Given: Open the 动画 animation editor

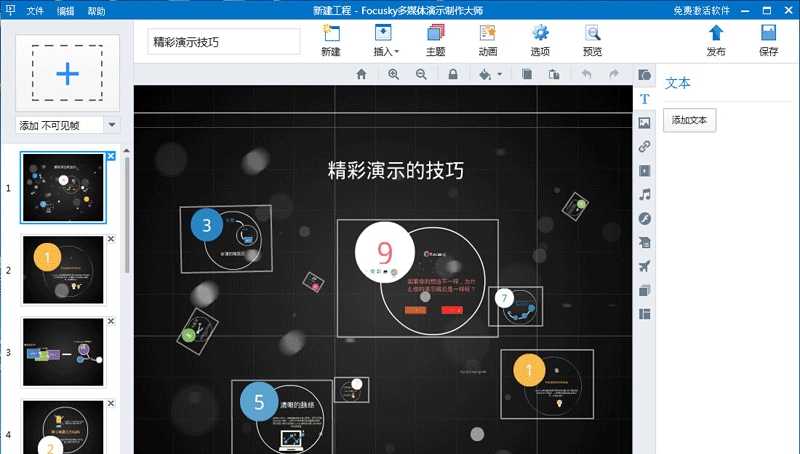Looking at the screenshot, I should 488,40.
